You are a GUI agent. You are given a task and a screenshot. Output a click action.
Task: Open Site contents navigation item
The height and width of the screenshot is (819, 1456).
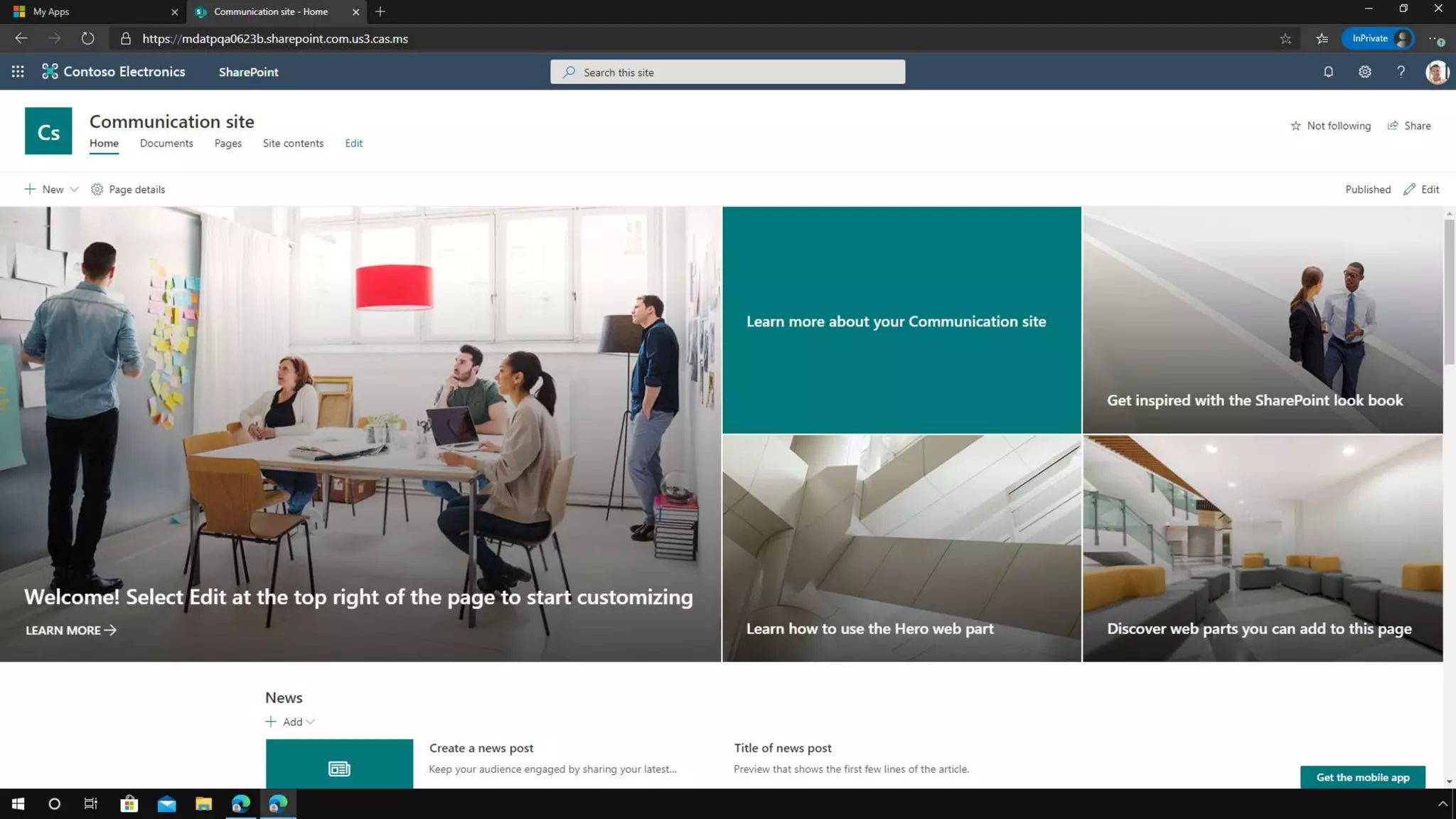tap(293, 144)
